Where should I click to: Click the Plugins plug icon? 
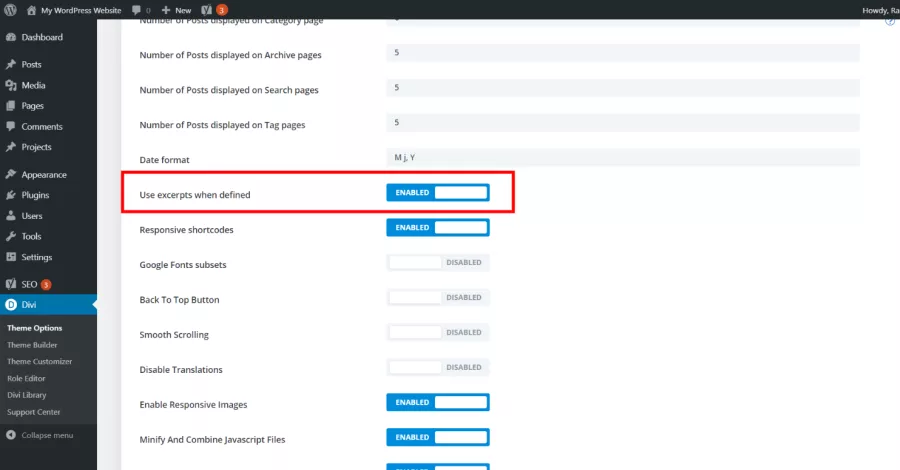point(11,195)
